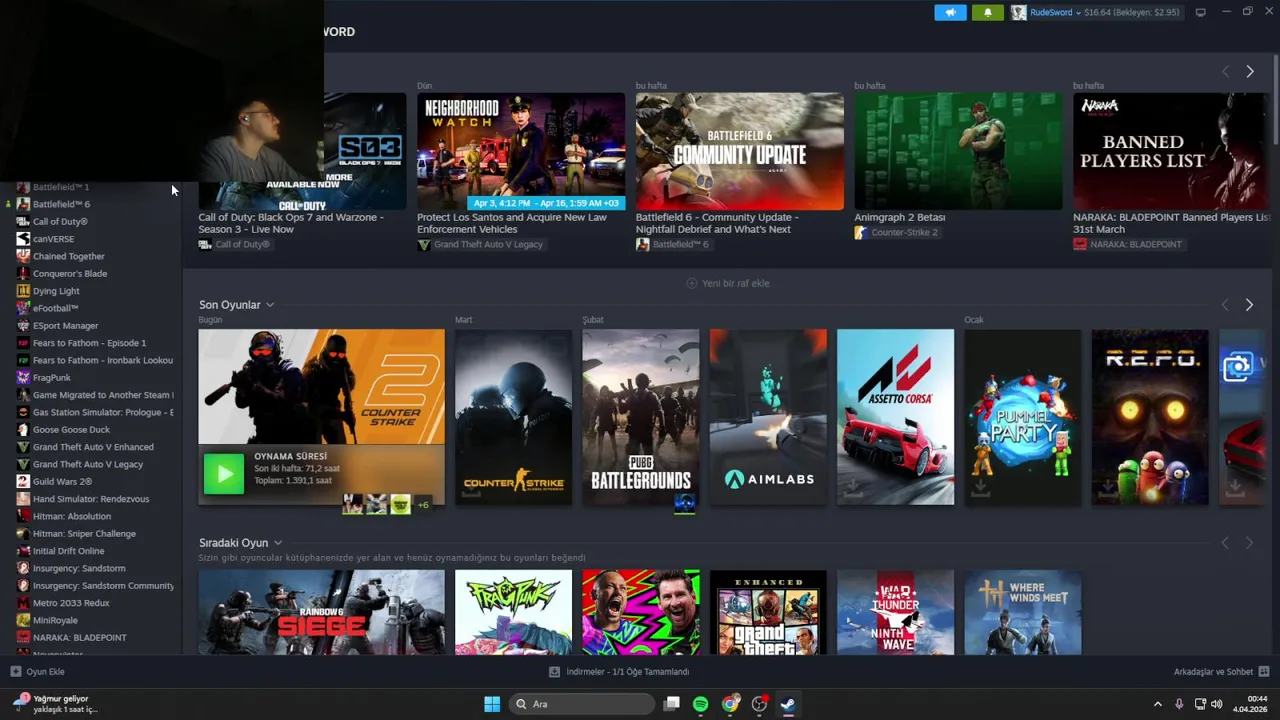This screenshot has height=720, width=1280.
Task: Click the FragPunk icon in the library list
Action: pyautogui.click(x=23, y=377)
